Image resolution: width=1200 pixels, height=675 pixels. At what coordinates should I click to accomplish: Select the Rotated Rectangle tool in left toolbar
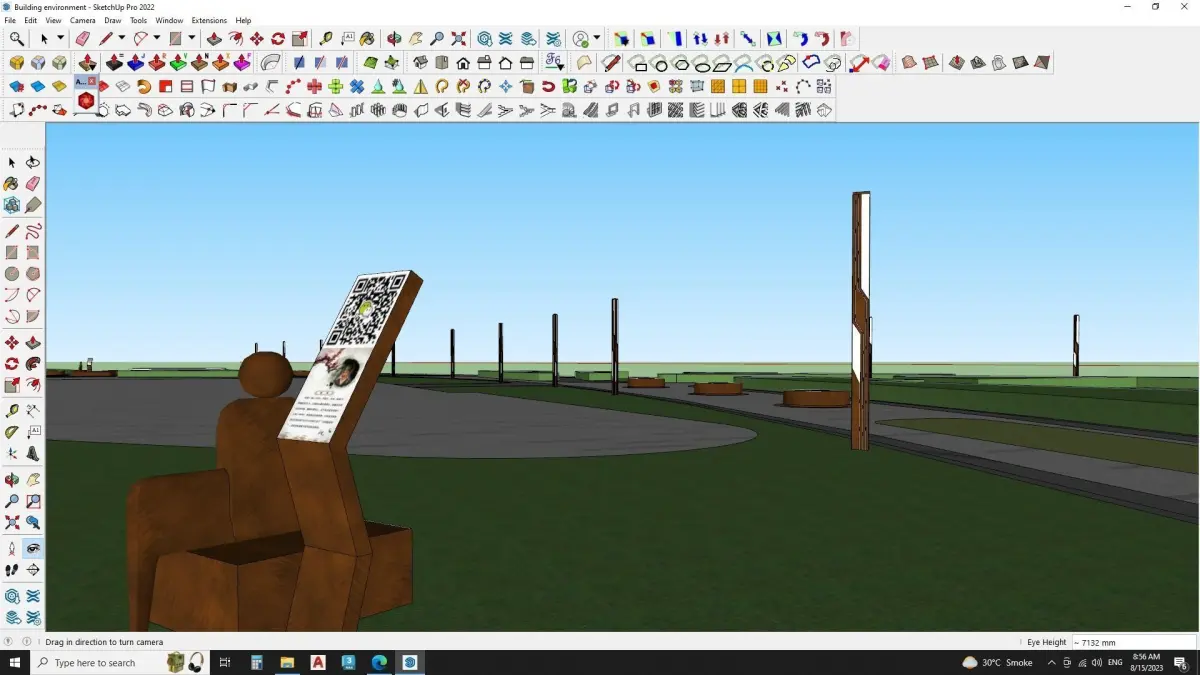point(33,252)
